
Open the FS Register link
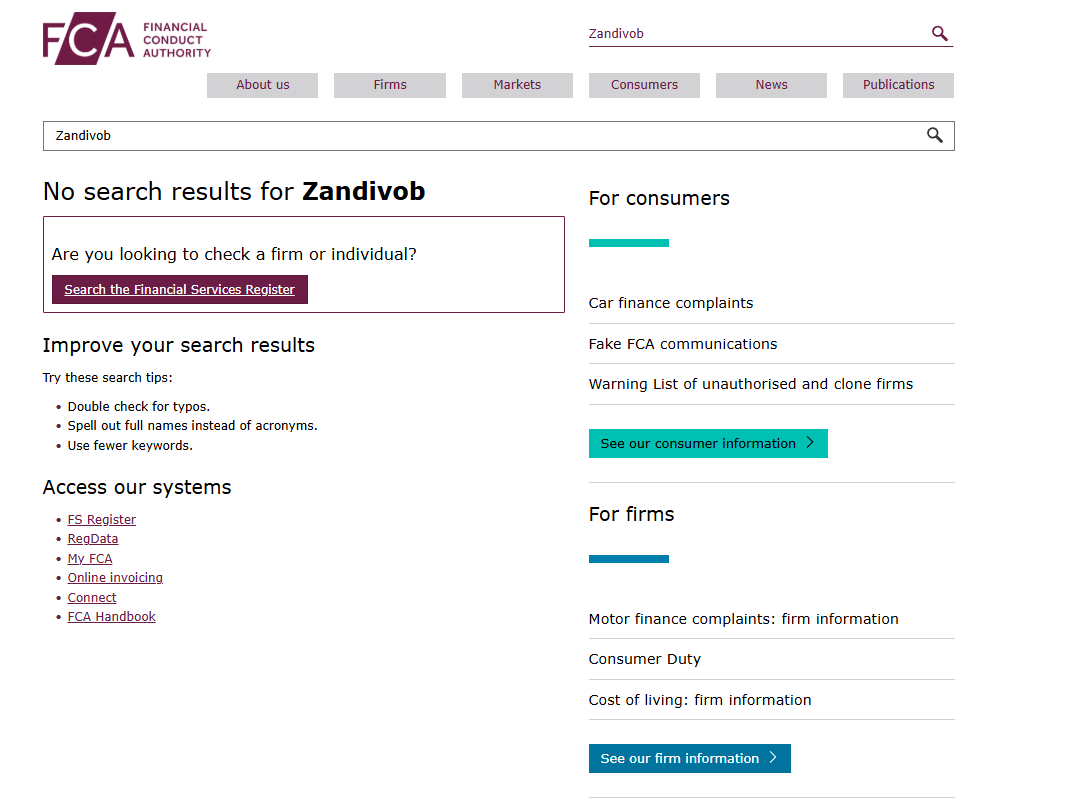point(102,520)
